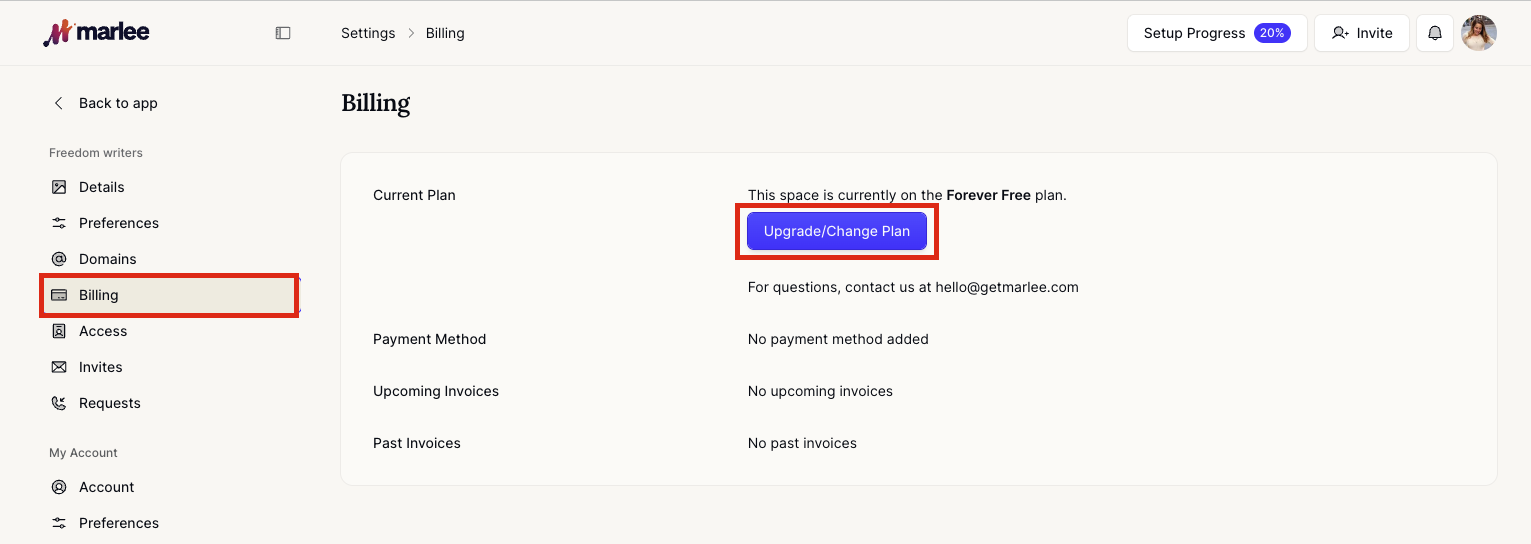Click the marlee logo

(x=96, y=33)
